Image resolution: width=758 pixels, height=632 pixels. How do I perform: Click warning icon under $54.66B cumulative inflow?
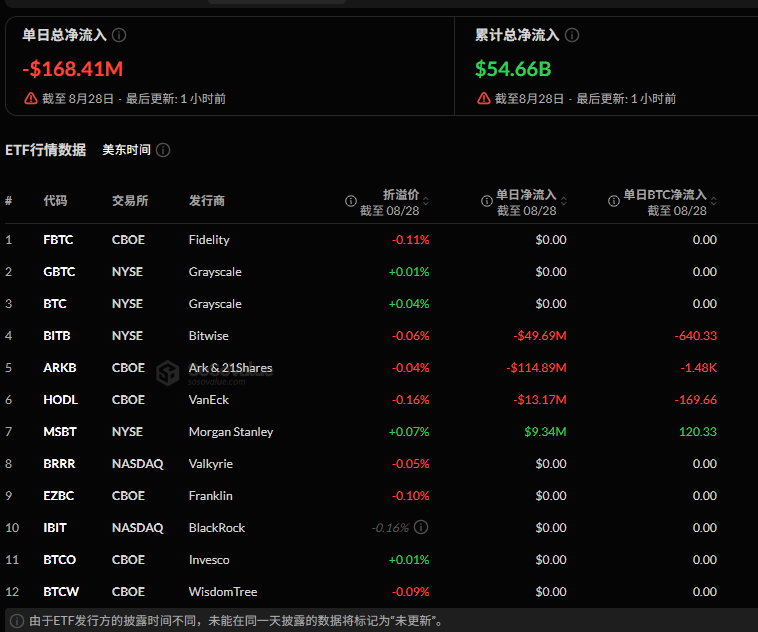pyautogui.click(x=484, y=99)
